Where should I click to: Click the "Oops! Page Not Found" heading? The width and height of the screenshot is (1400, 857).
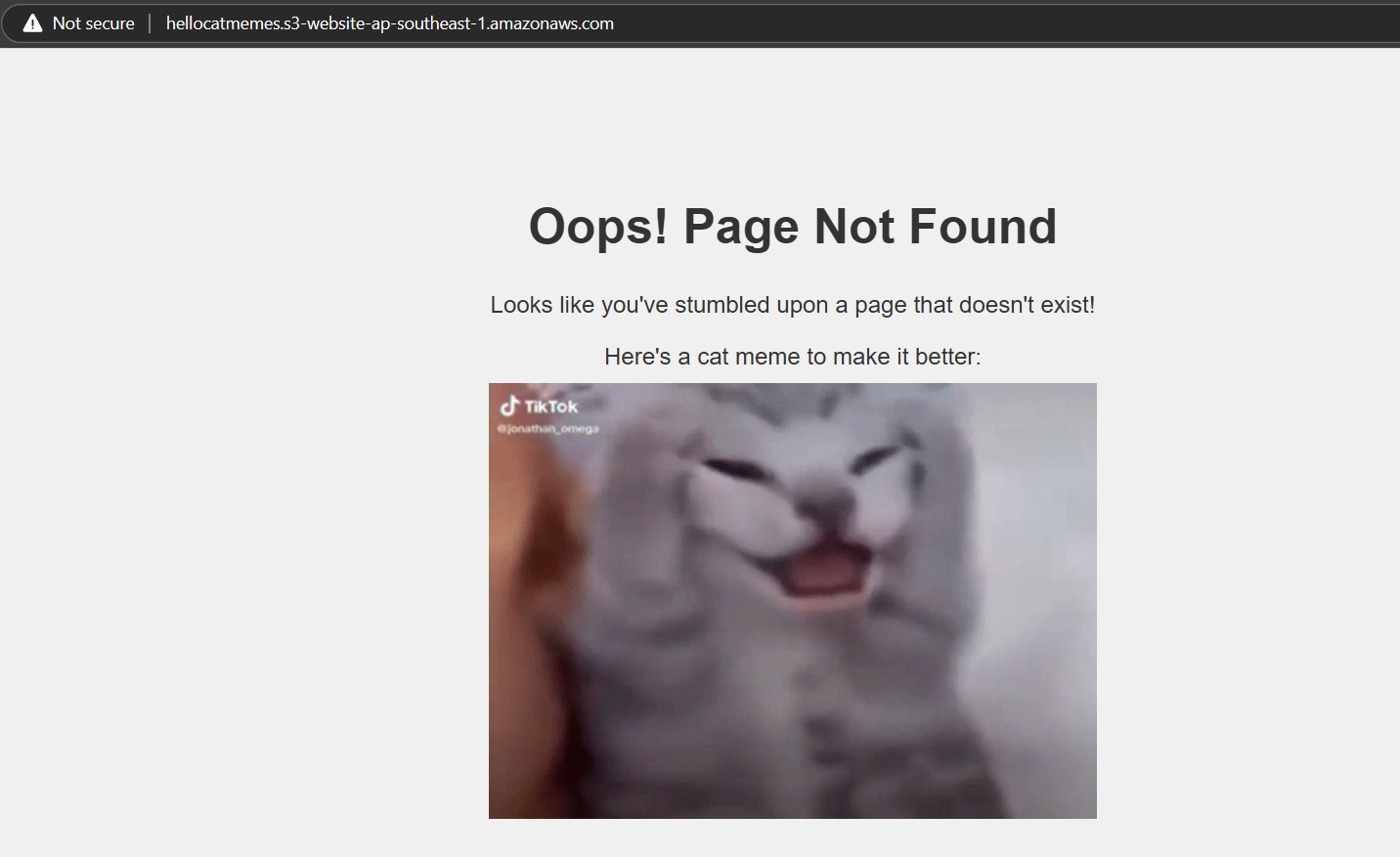[x=792, y=227]
